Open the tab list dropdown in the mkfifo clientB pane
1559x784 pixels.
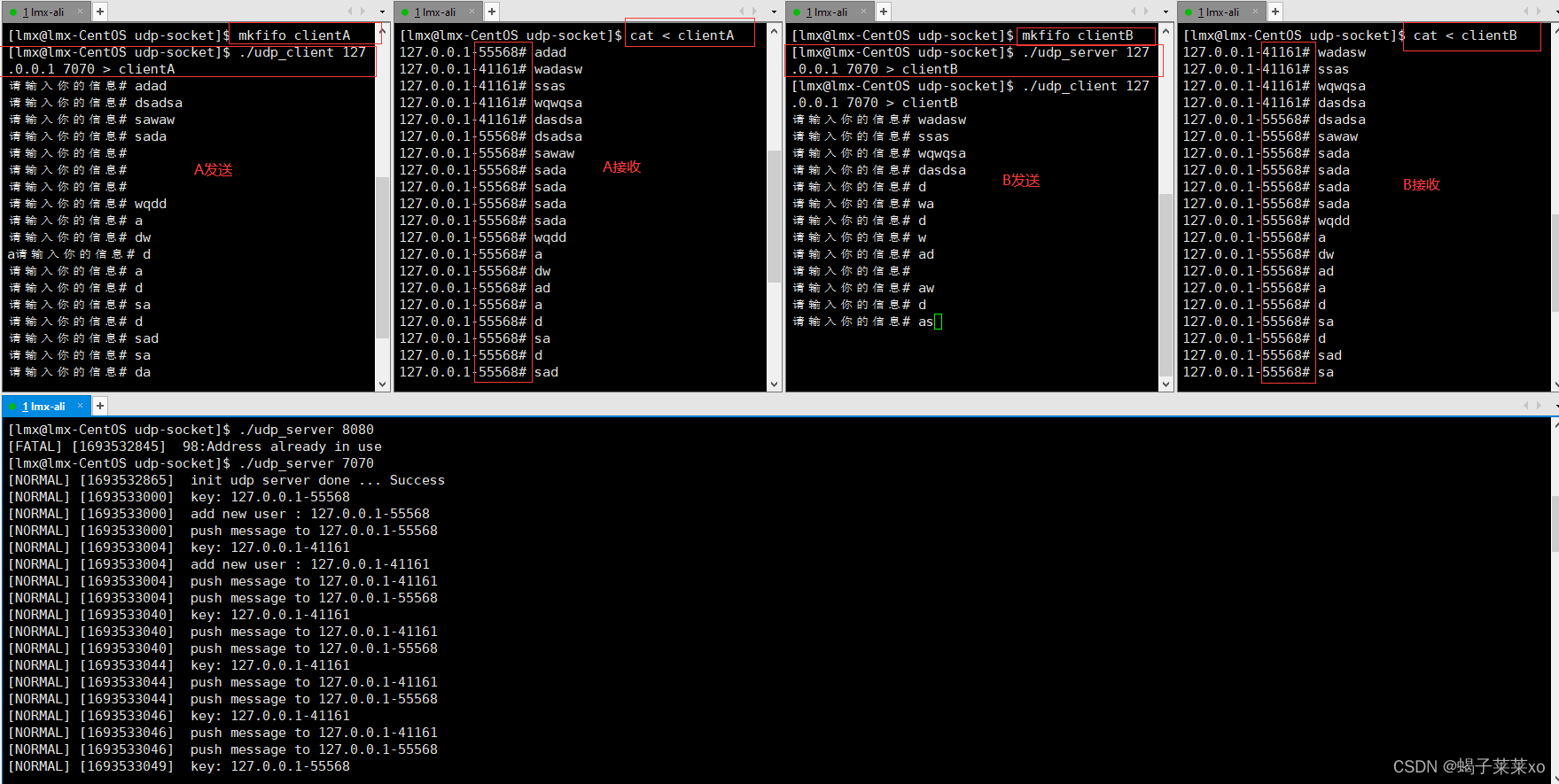click(1165, 12)
